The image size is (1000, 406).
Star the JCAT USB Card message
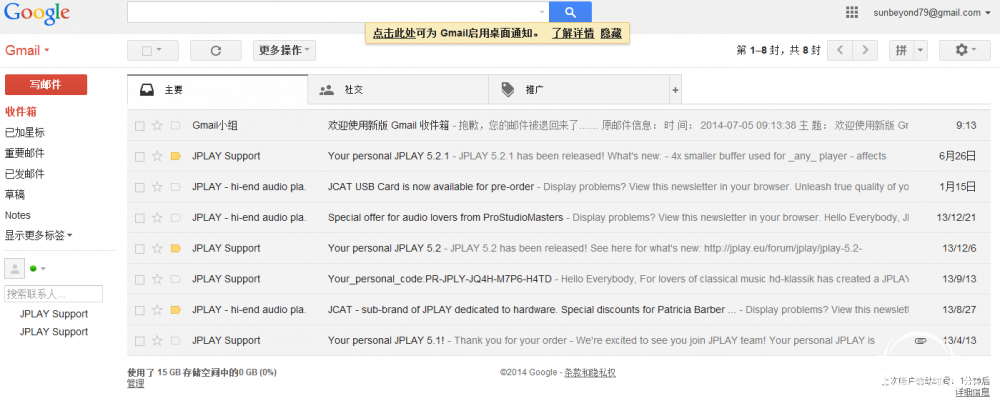point(157,187)
